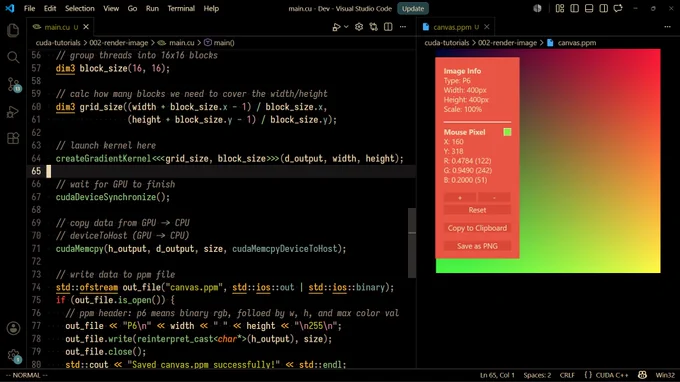Open more actions for canvas.ppm editor group
680x382 pixels.
[667, 27]
